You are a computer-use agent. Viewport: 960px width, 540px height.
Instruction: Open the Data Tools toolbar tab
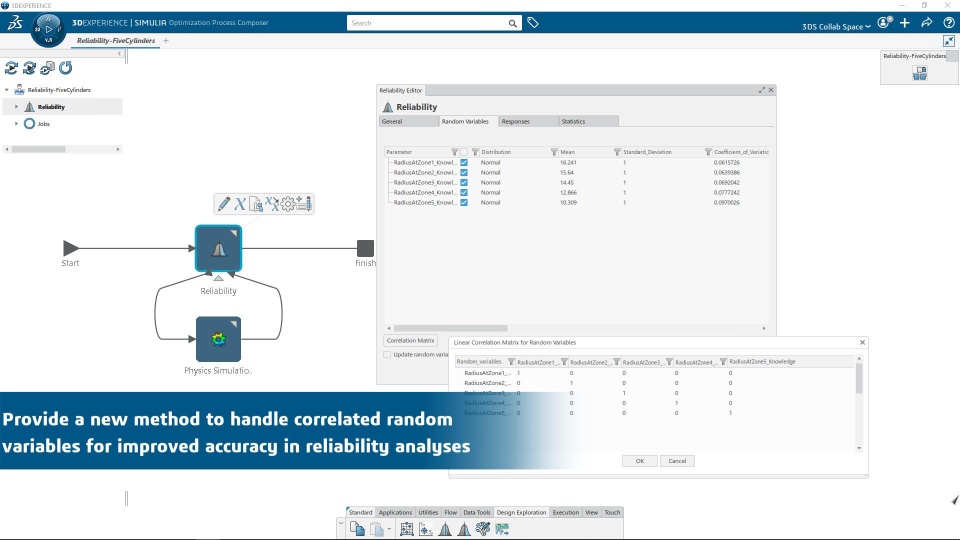[477, 512]
